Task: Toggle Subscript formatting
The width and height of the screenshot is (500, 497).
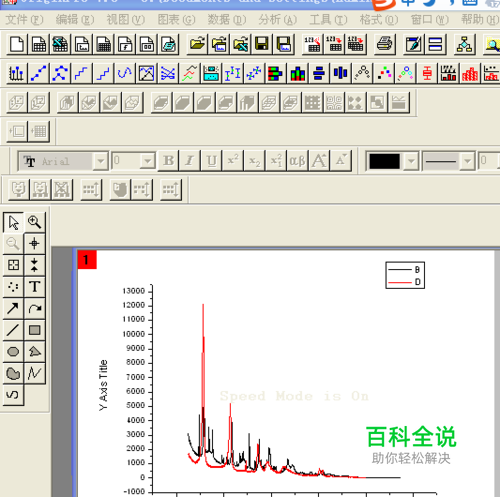Action: tap(255, 161)
